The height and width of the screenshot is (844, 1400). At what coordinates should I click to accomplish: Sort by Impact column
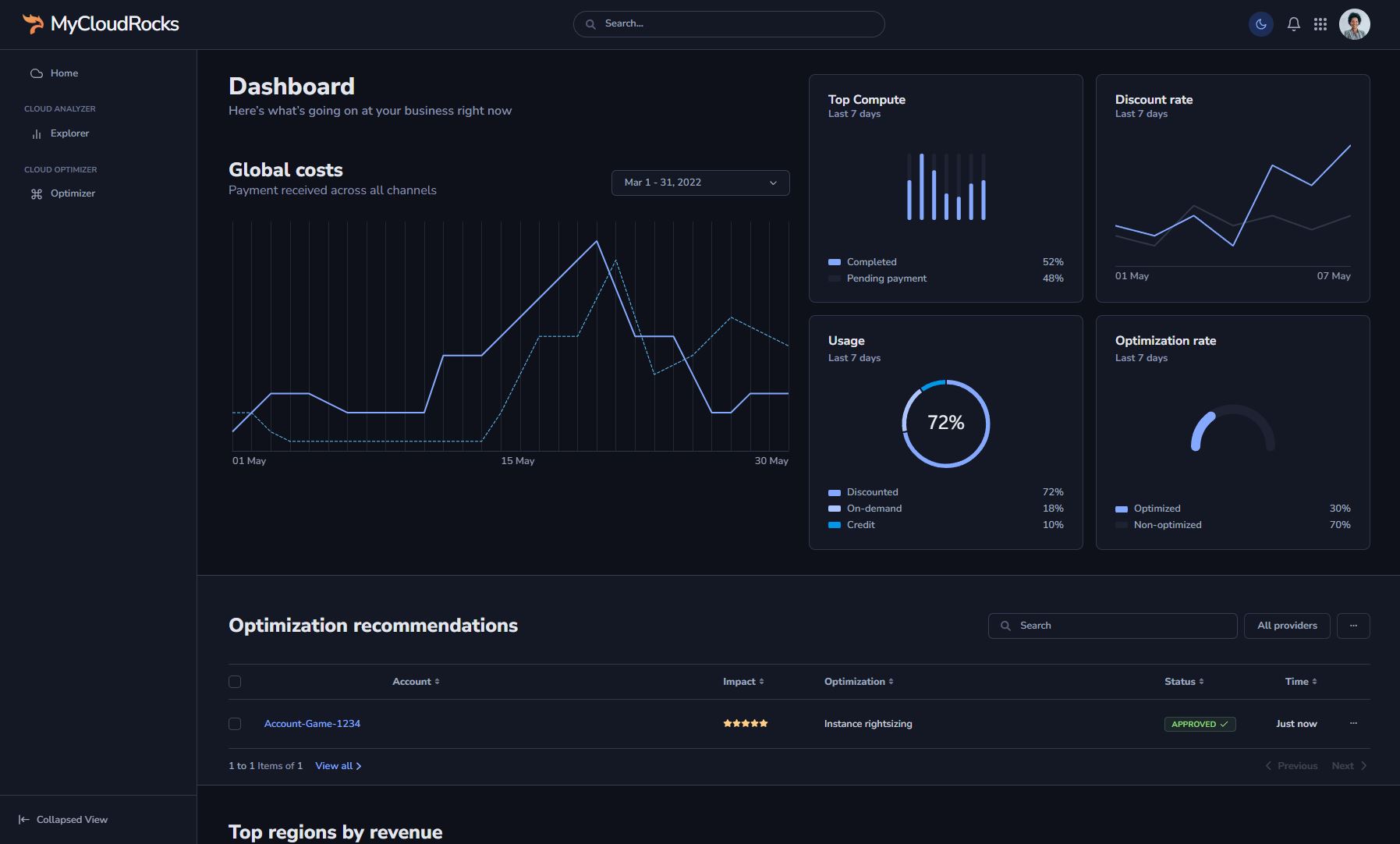(743, 682)
